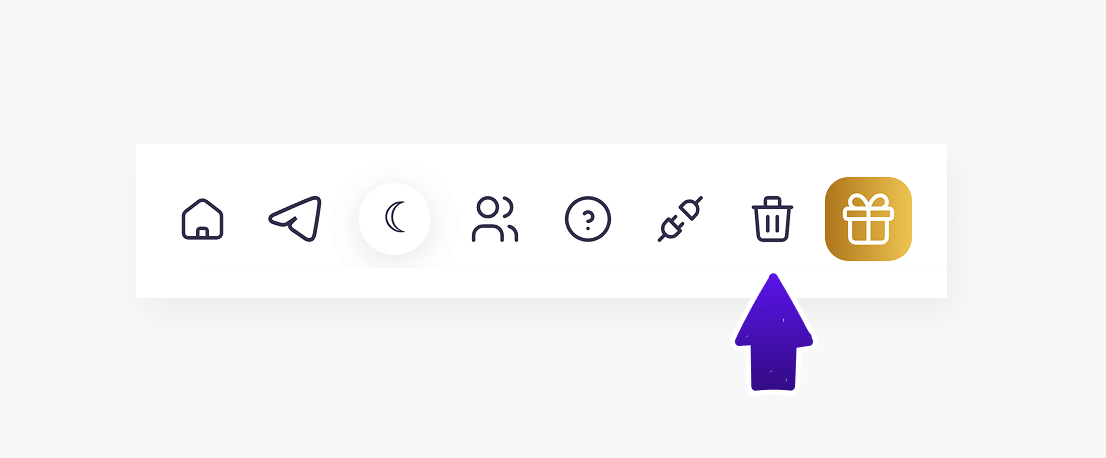Open help via the question mark circle
The image size is (1106, 458).
pyautogui.click(x=588, y=219)
